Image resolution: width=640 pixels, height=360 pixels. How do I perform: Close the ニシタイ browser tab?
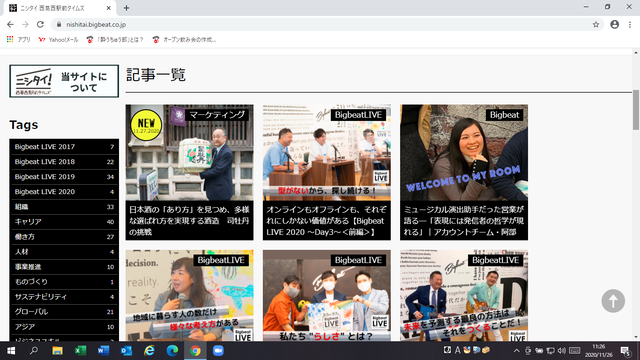109,8
